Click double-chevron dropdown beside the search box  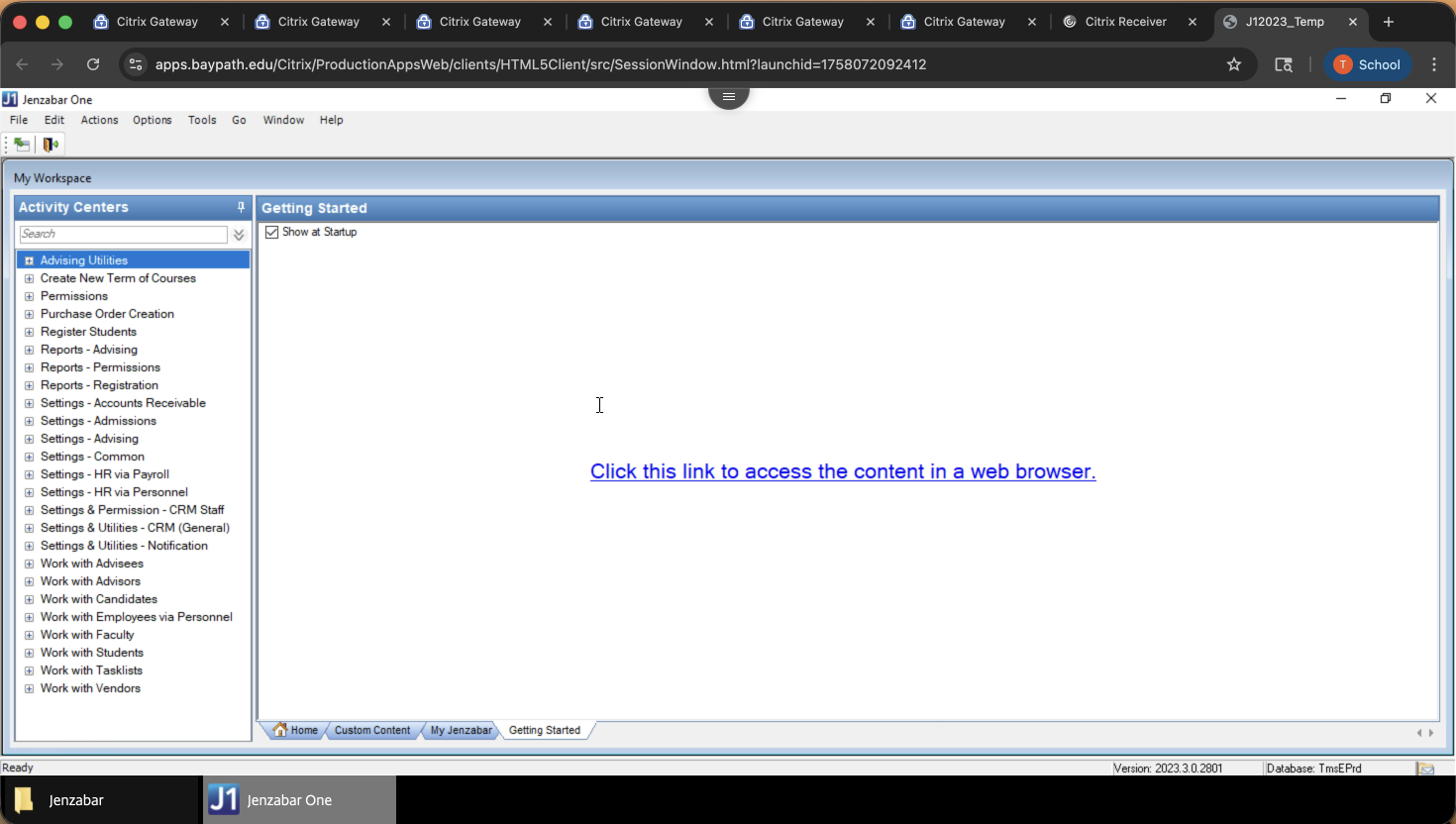click(x=239, y=235)
